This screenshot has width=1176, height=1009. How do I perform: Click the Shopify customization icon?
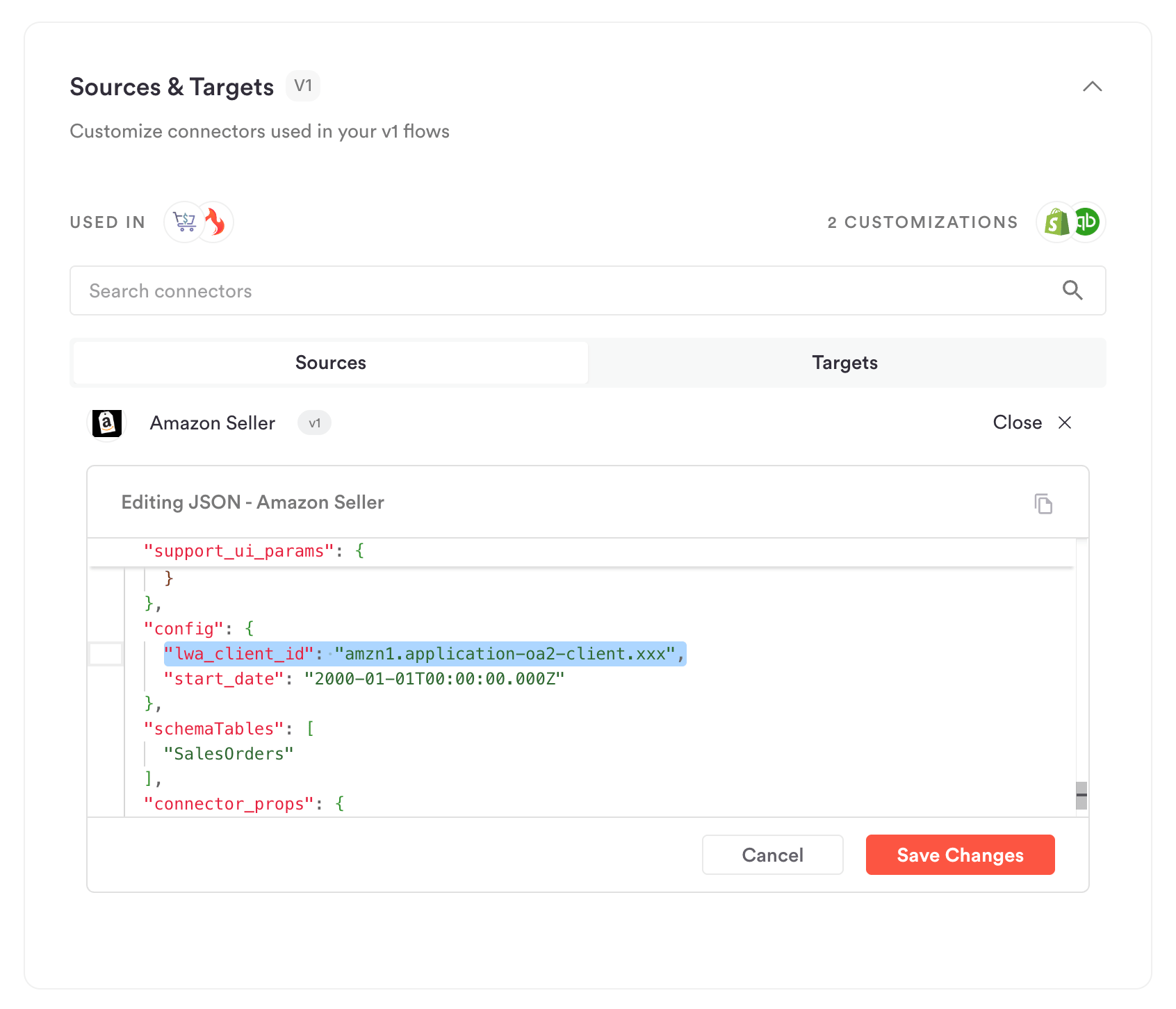point(1056,222)
